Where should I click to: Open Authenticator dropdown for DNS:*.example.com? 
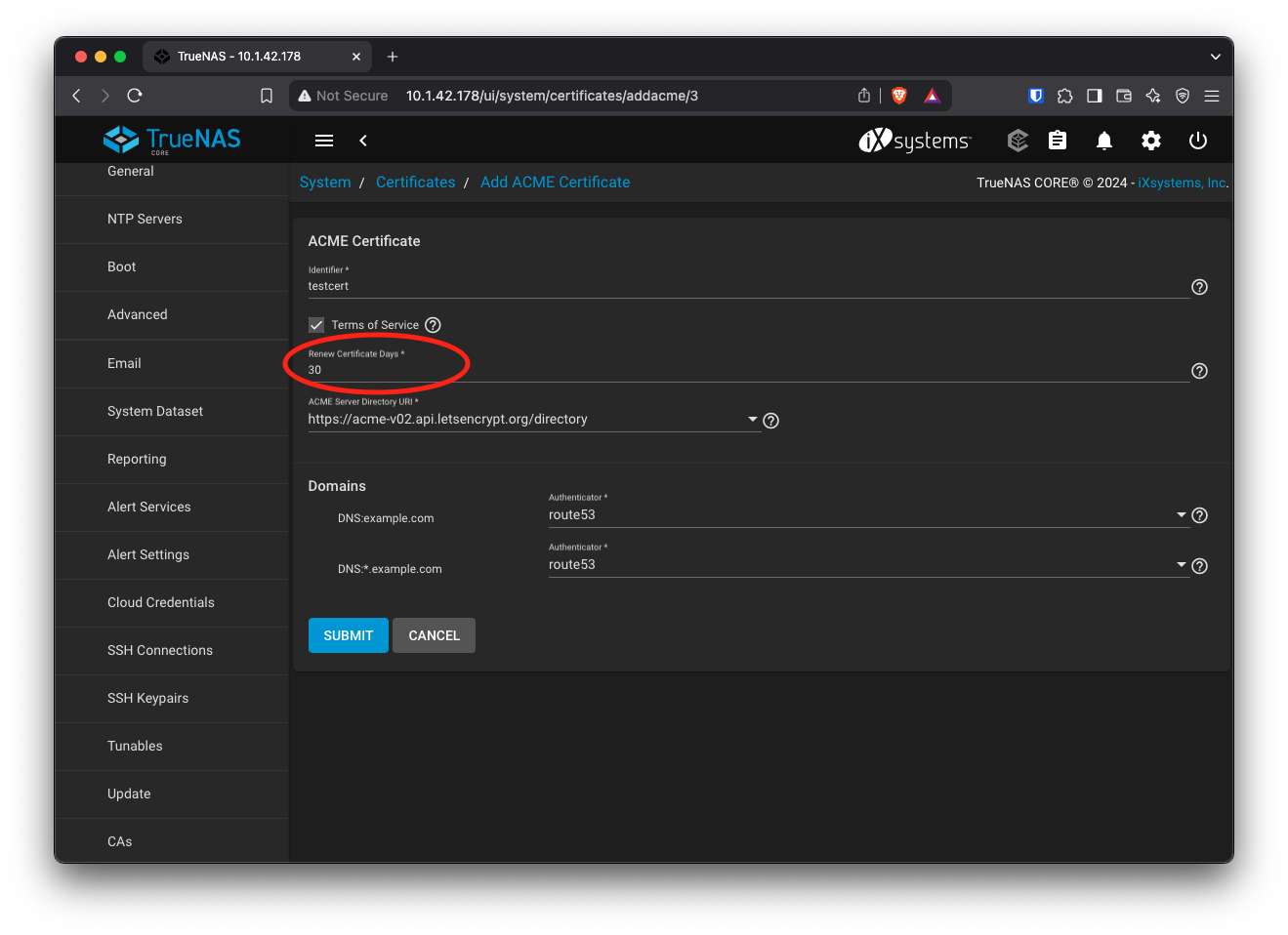pos(867,565)
